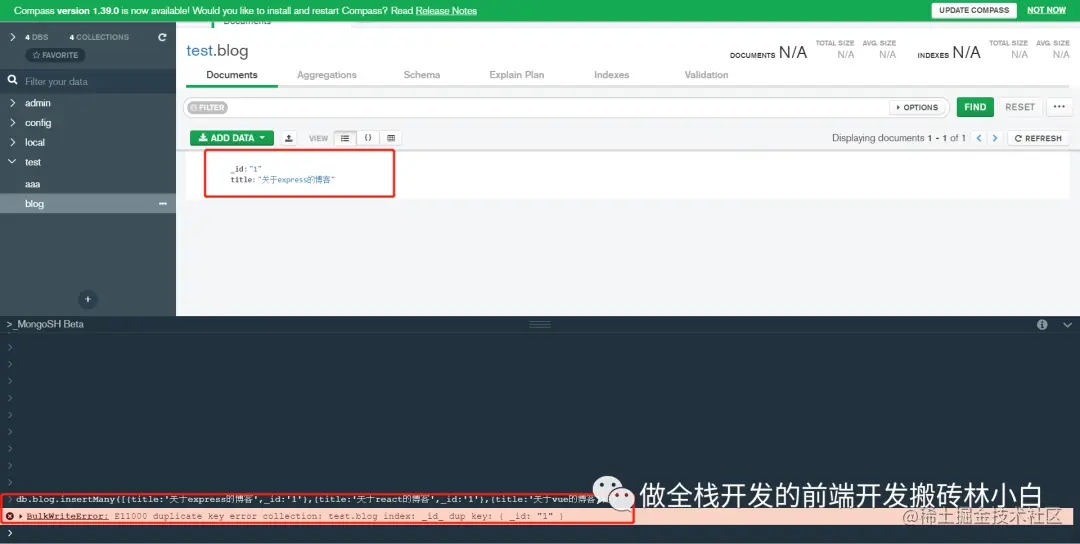
Task: Go to previous page of documents
Action: (x=979, y=138)
